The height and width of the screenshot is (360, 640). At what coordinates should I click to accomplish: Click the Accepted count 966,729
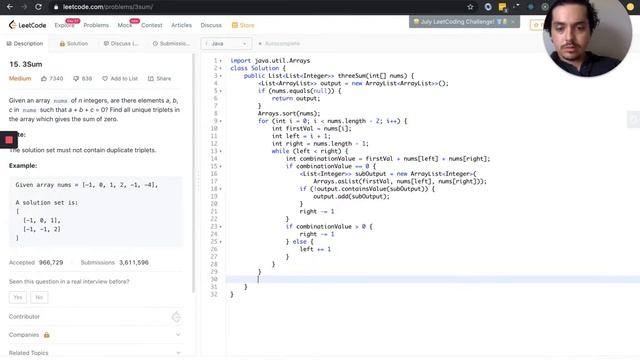[51, 262]
